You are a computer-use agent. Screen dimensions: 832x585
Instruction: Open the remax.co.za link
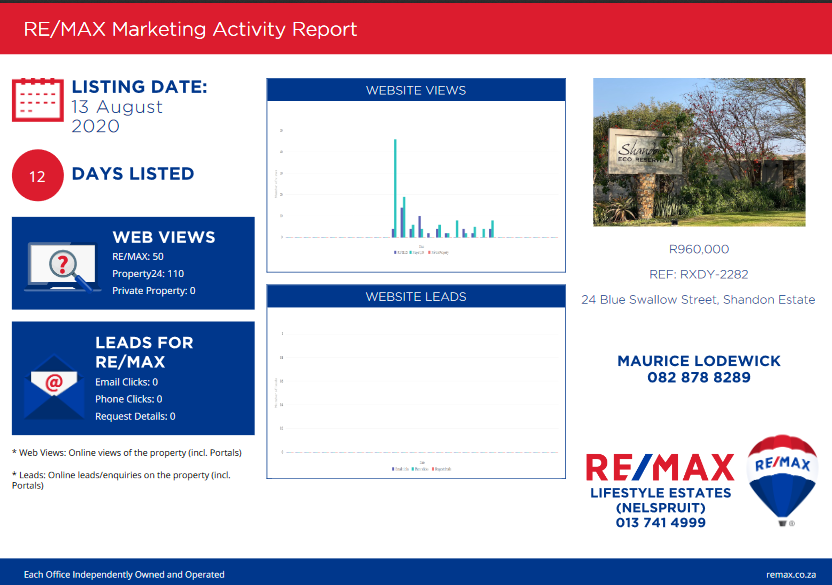[x=791, y=574]
